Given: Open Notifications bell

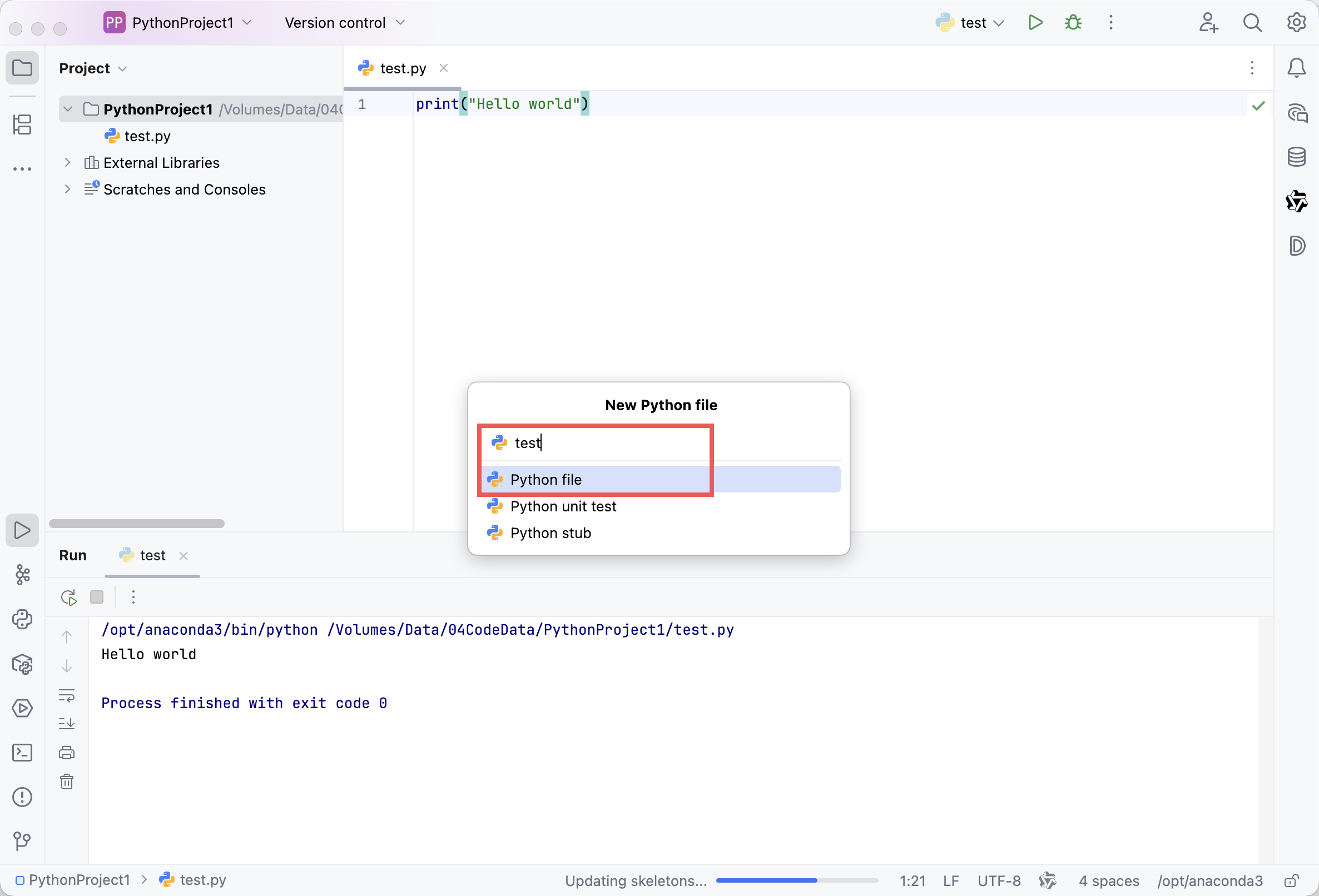Looking at the screenshot, I should pos(1296,68).
